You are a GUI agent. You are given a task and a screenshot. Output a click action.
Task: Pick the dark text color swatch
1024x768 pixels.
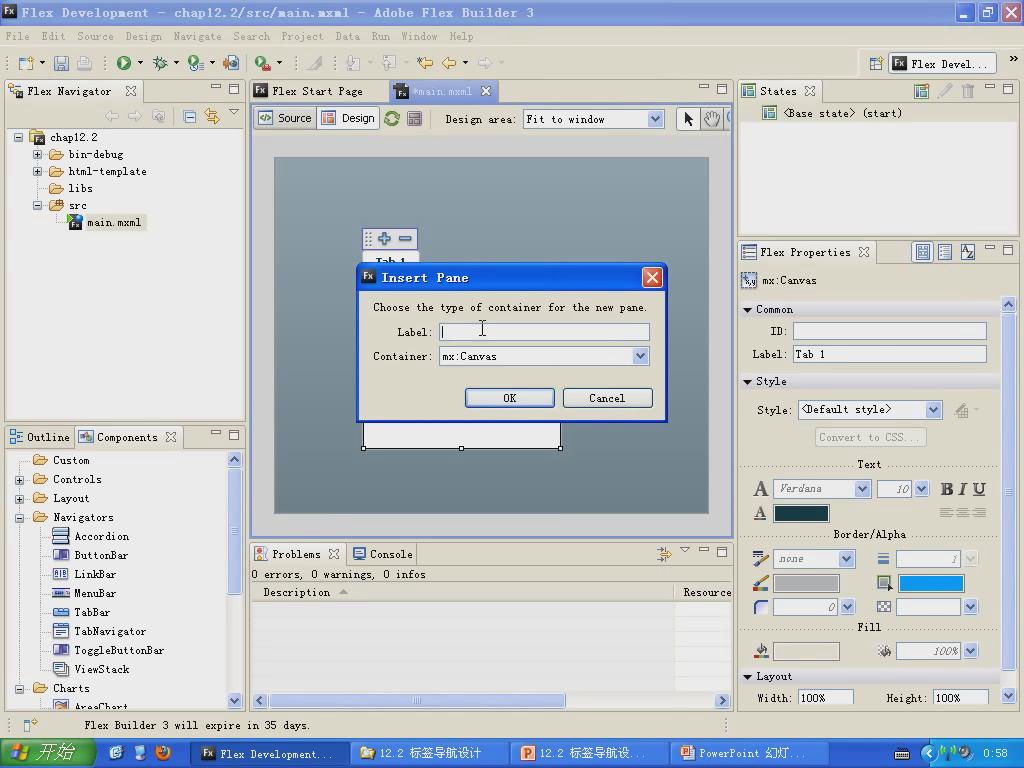[x=801, y=513]
